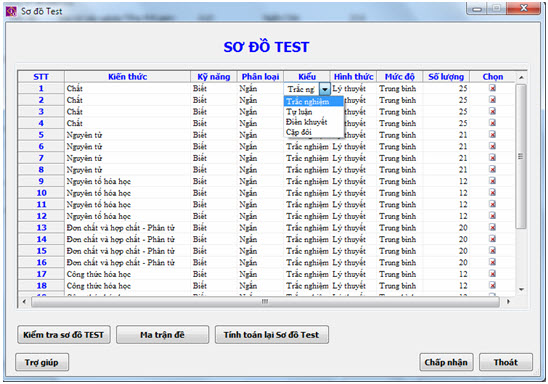Image resolution: width=548 pixels, height=384 pixels.
Task: Click Công thức hóa học in row 17
Action: (128, 274)
